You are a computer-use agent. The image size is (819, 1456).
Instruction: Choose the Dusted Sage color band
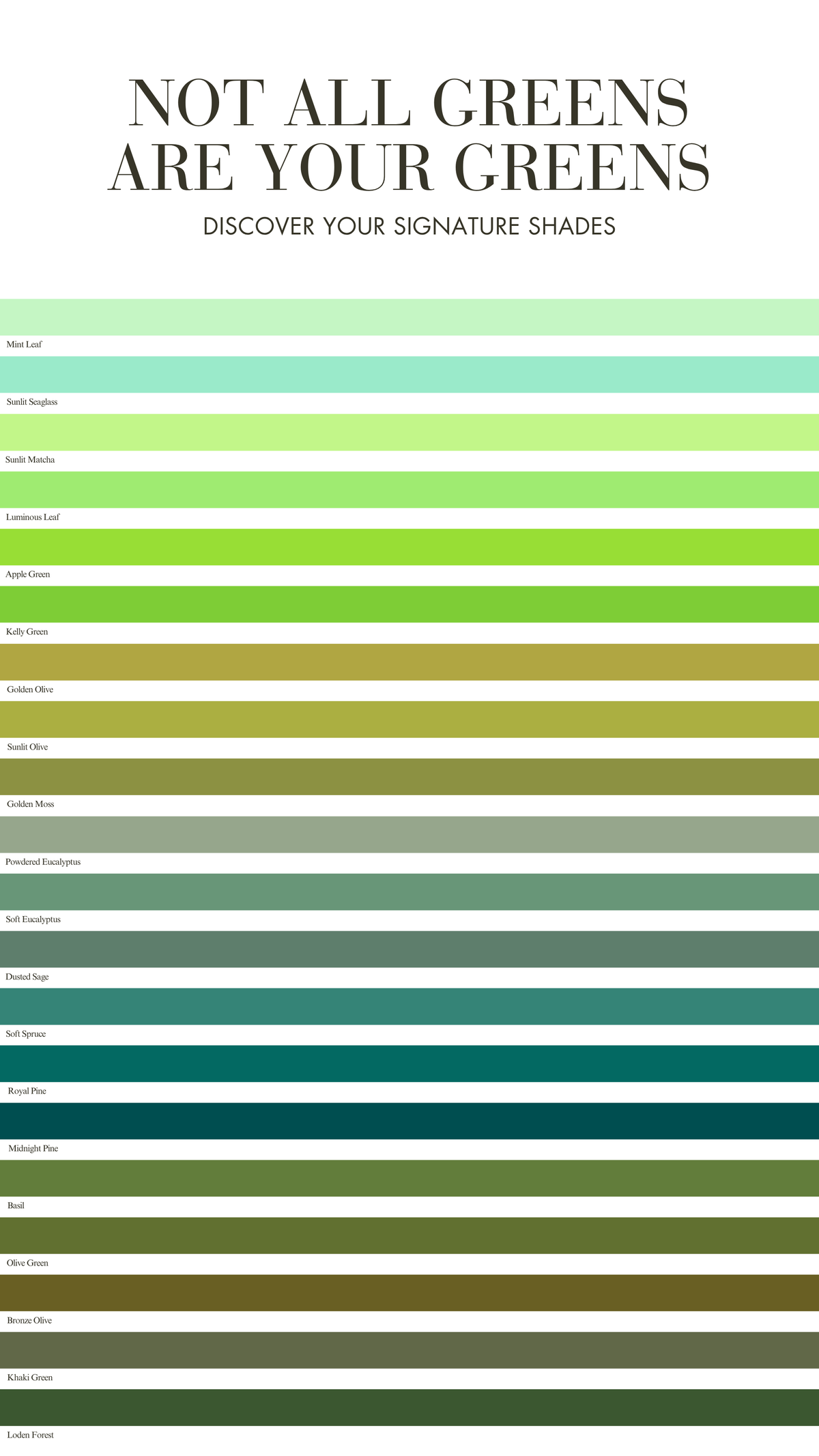pos(409,949)
